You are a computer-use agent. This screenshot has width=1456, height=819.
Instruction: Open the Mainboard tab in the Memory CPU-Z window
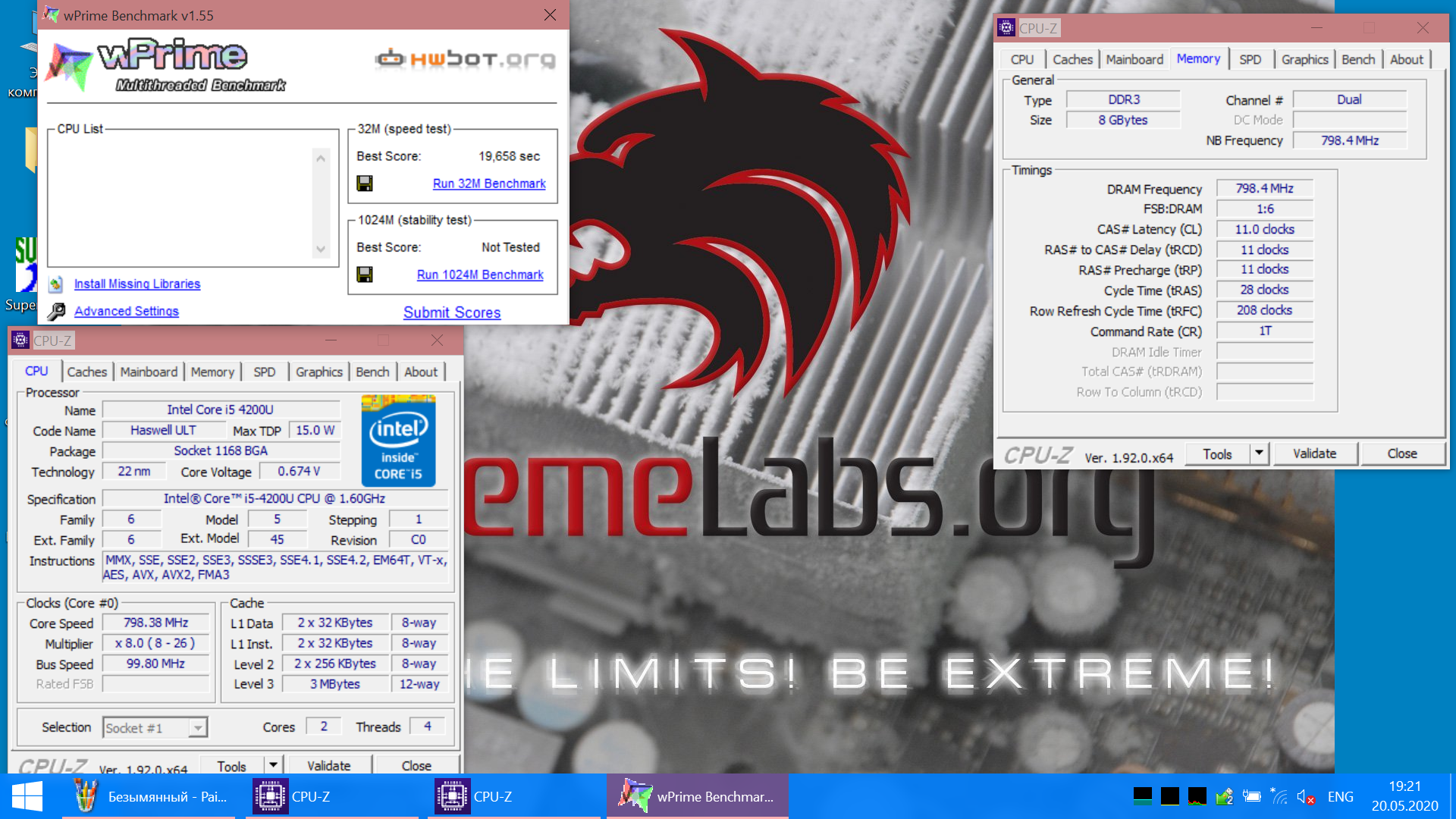click(x=1134, y=59)
